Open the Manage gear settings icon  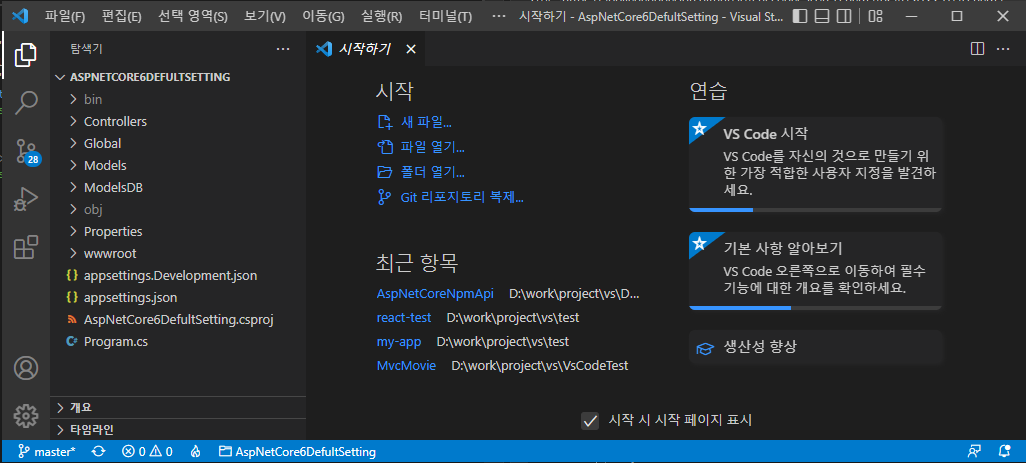coord(26,415)
